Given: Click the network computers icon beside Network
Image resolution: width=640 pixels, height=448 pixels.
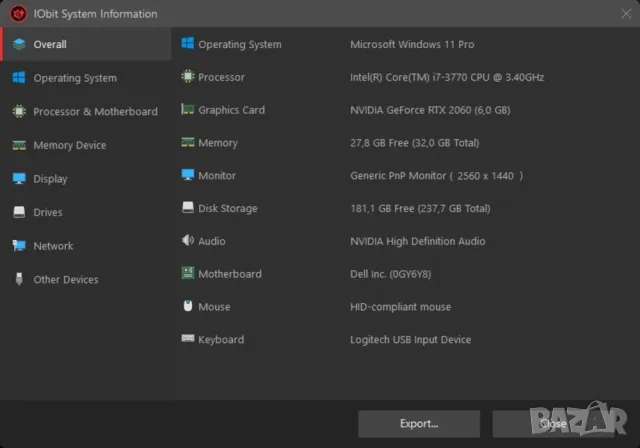Looking at the screenshot, I should [x=19, y=245].
